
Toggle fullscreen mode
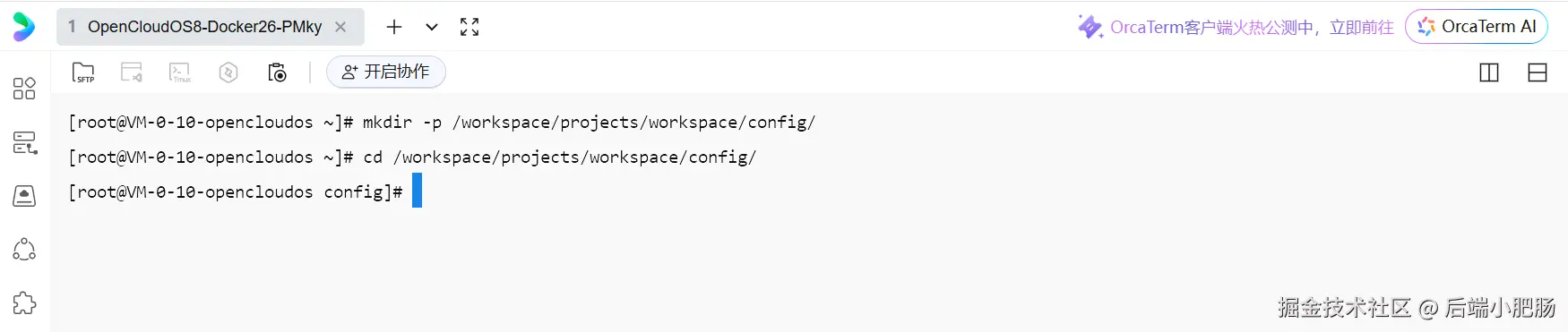coord(470,27)
